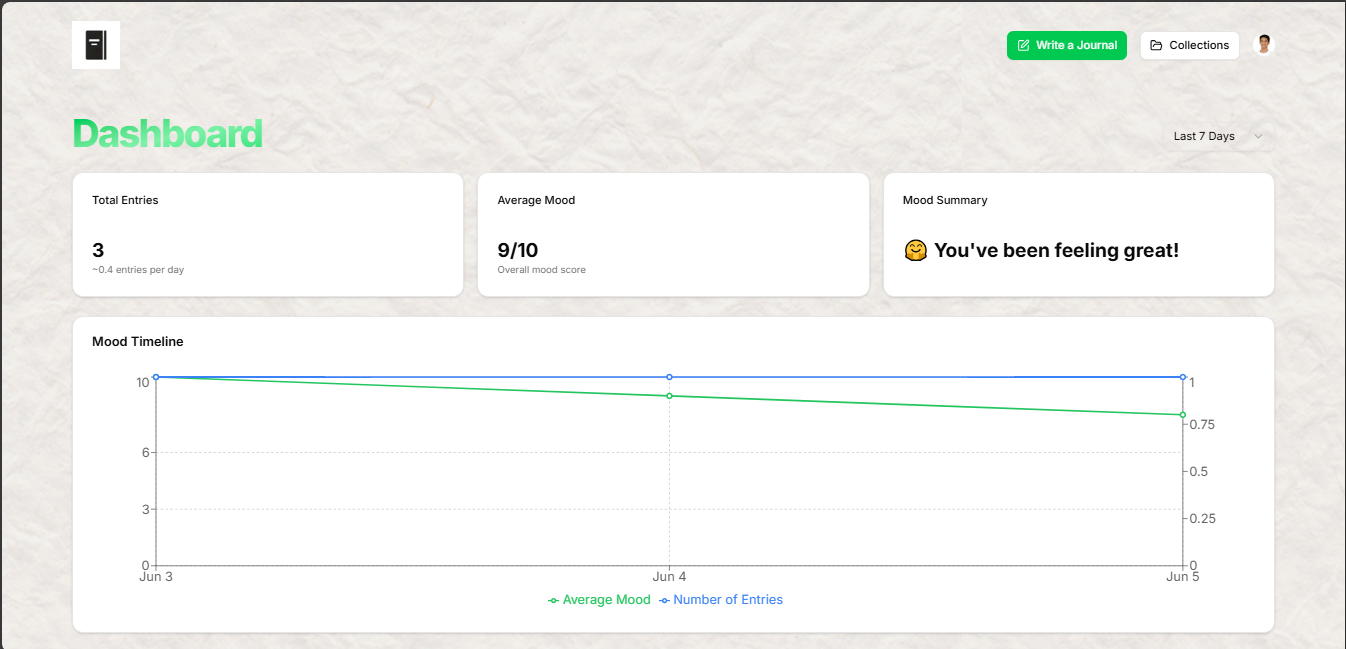Toggle the Number of Entries legend label
Viewport: 1346px width, 649px height.
tap(727, 600)
